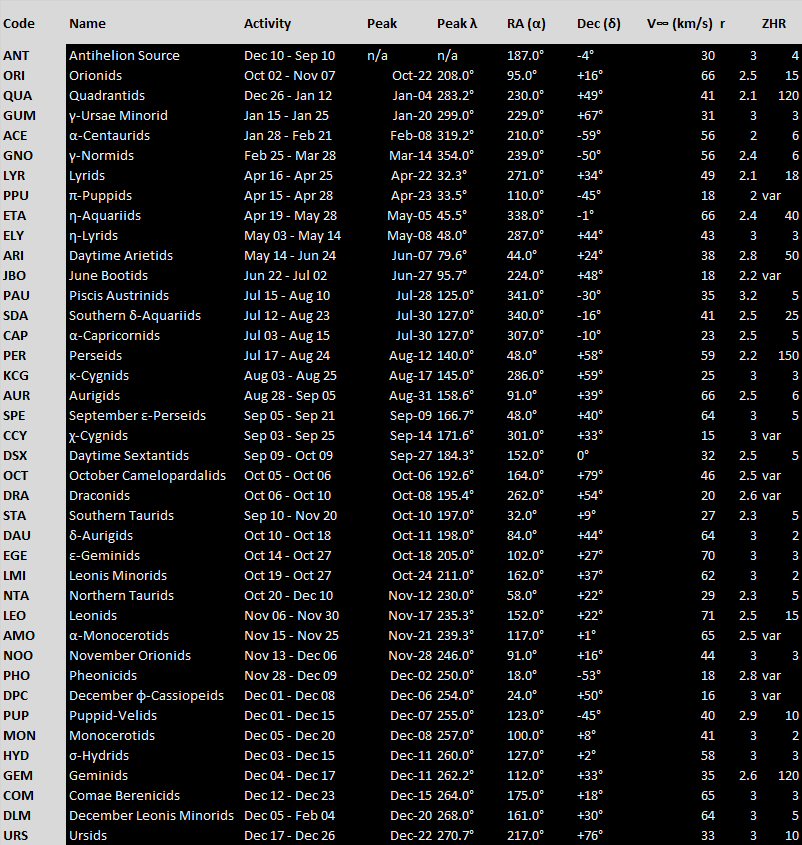Click the Name column header
This screenshot has width=802, height=845.
pos(87,23)
